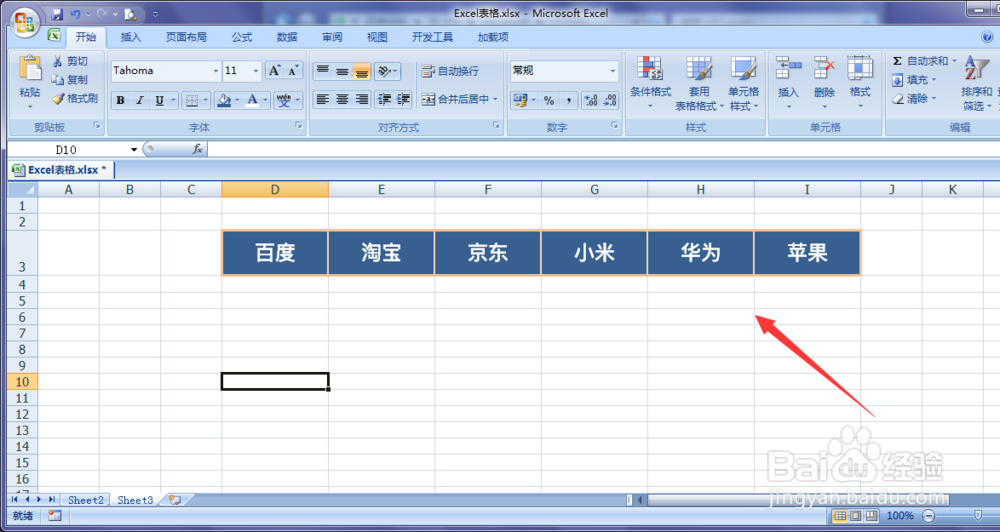Open the Sheet2 worksheet tab

pyautogui.click(x=85, y=500)
